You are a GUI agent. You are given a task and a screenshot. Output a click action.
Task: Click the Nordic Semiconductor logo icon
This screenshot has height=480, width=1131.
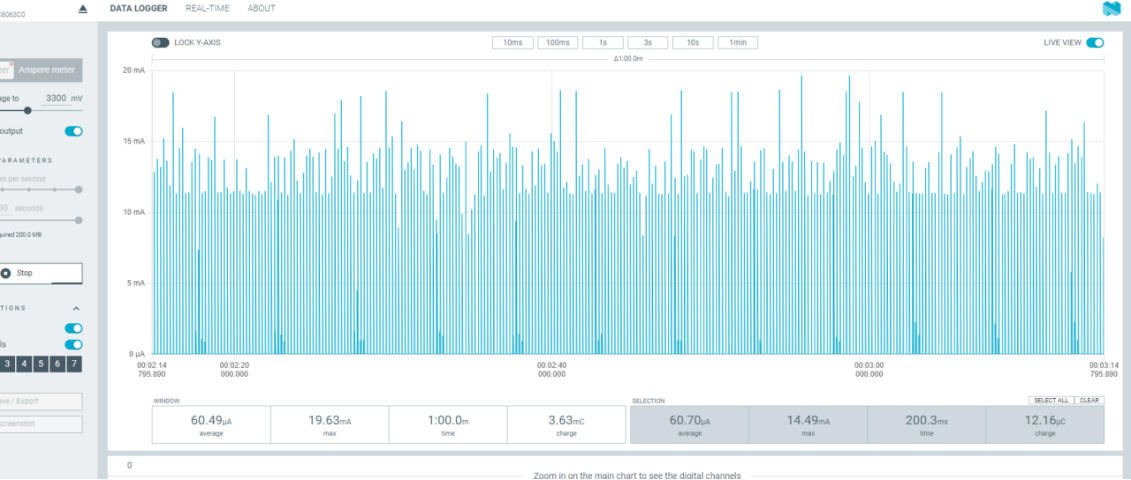tap(1112, 9)
